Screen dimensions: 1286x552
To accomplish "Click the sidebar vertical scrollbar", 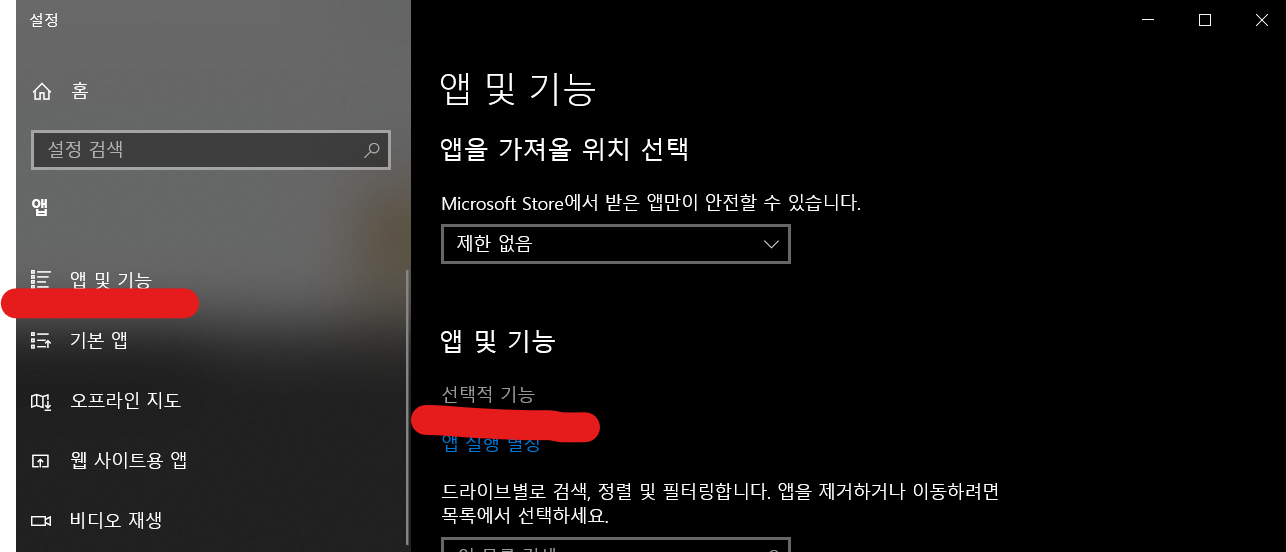I will 407,405.
